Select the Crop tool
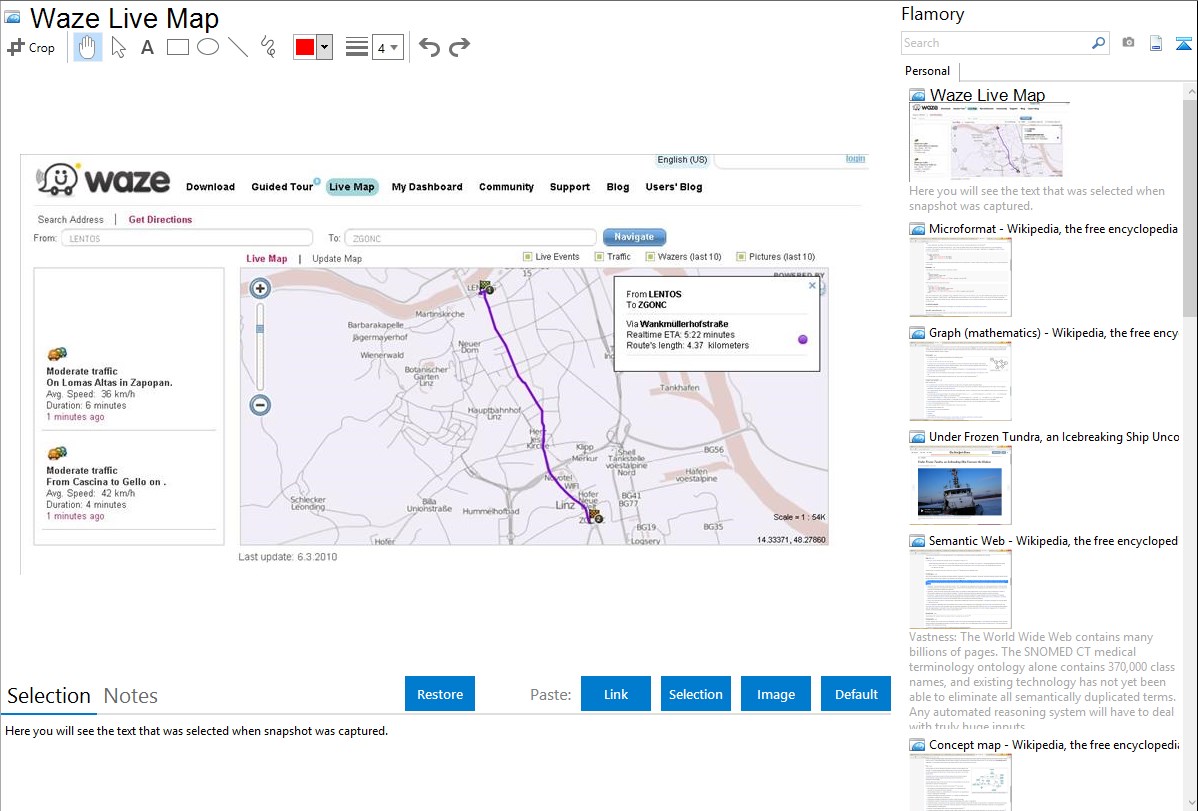This screenshot has width=1198, height=811. 31,47
